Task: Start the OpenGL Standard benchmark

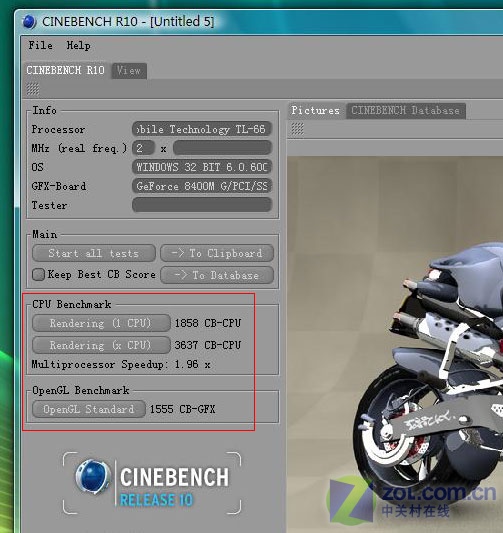Action: [x=89, y=409]
